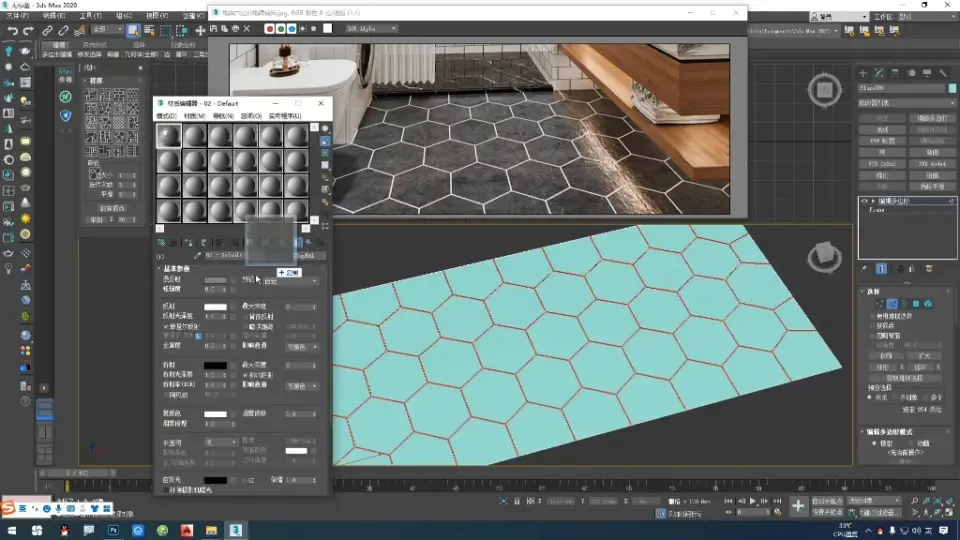Select Edge sub-object level icon
The image size is (960, 540).
point(892,304)
